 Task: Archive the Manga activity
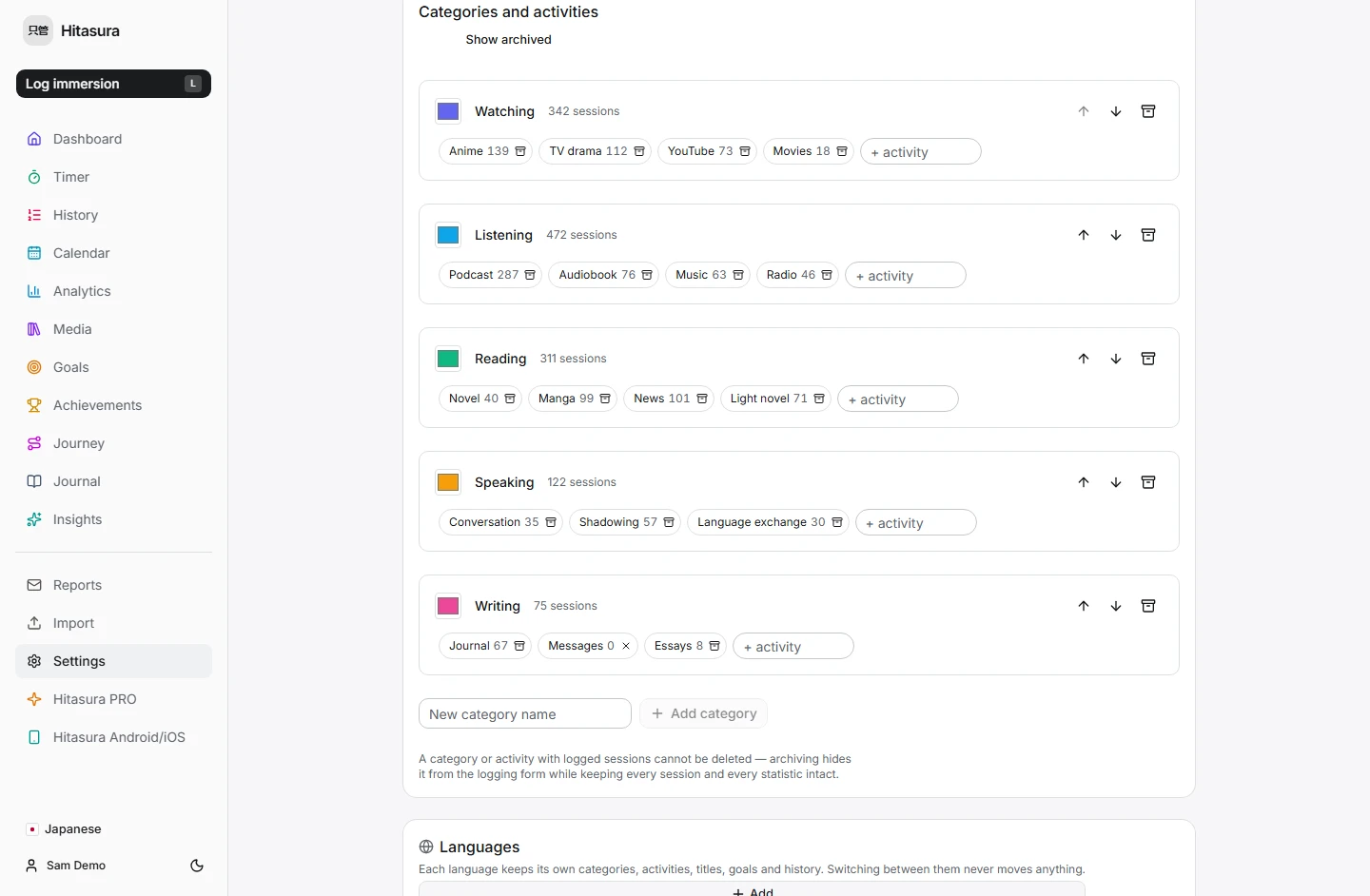click(x=605, y=399)
